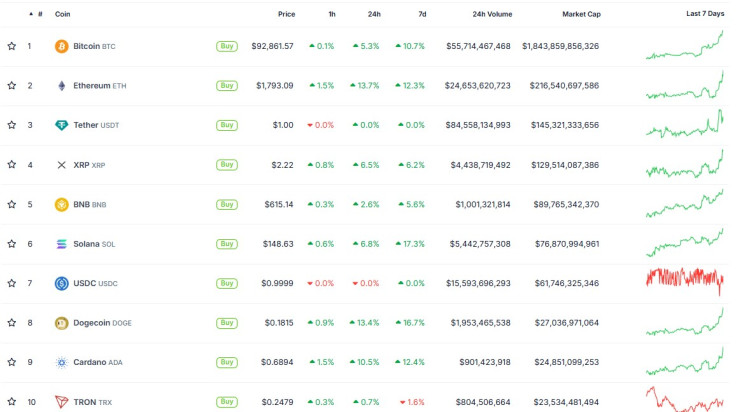Click Ethereum market cap $216,540,697,586
The width and height of the screenshot is (736, 412).
tap(564, 85)
